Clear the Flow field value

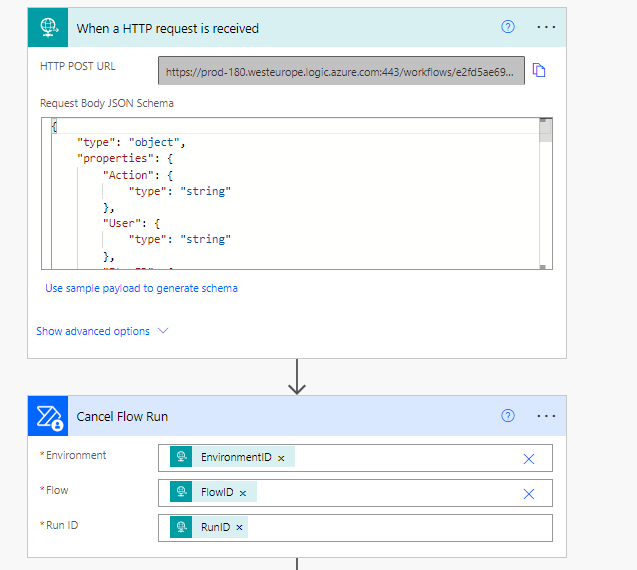tap(529, 493)
